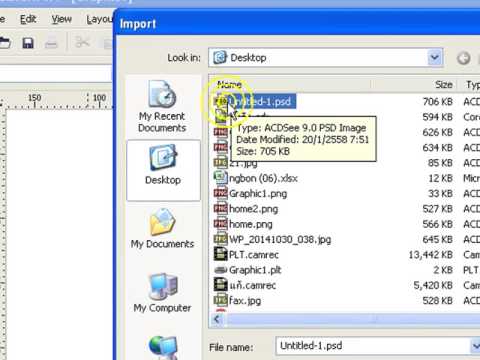Click the Open folder icon in the toolbar
This screenshot has width=480, height=360.
[x=5, y=43]
